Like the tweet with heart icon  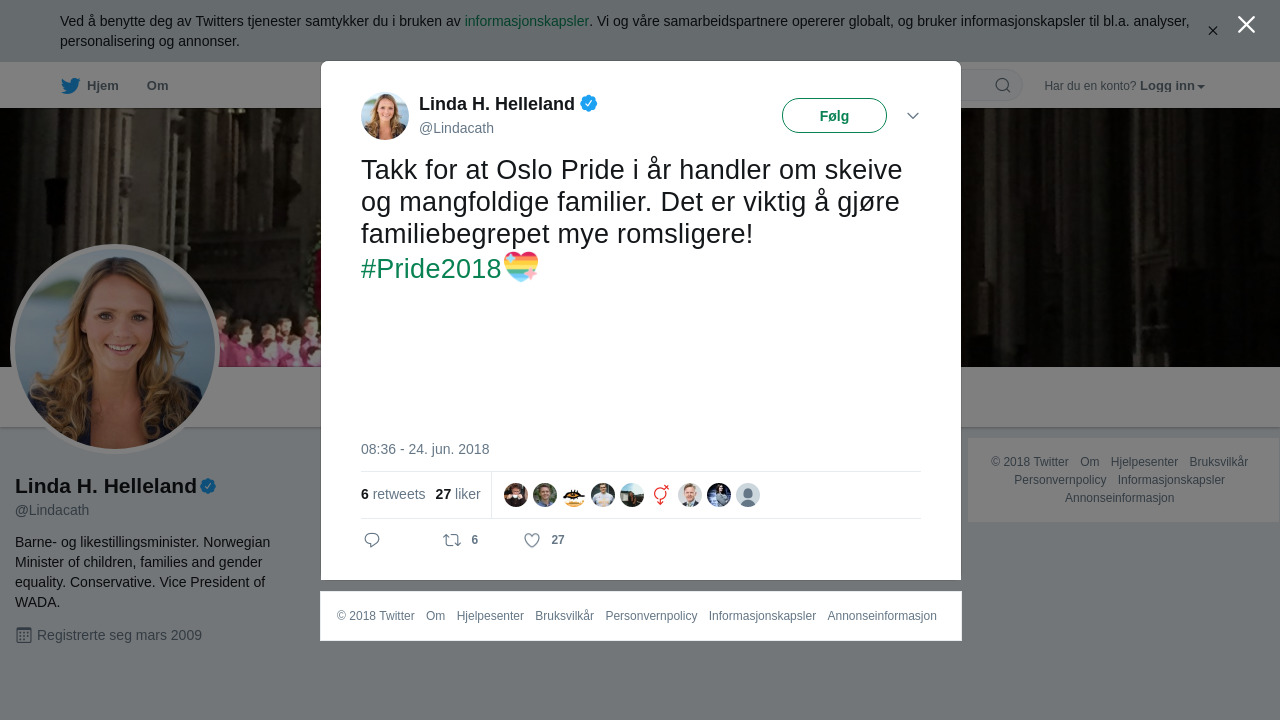pos(532,540)
